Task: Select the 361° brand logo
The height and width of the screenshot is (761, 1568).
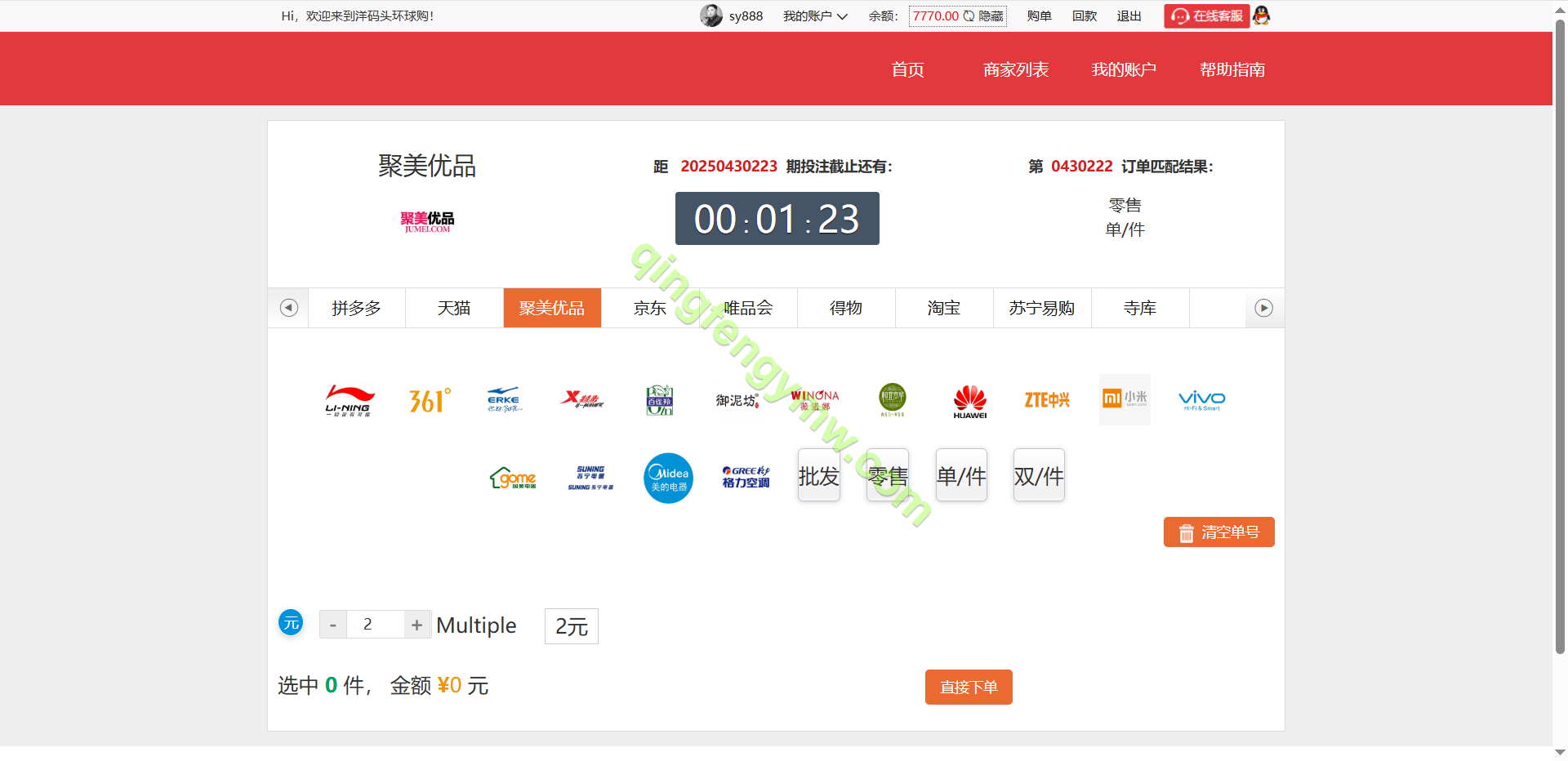Action: click(430, 400)
